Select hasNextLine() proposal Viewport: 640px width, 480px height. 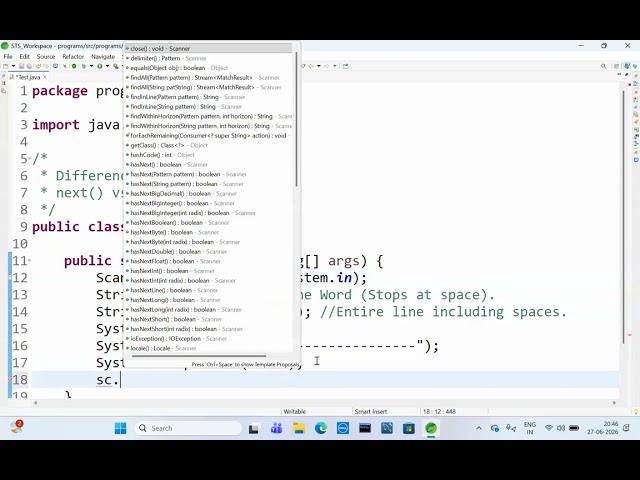208,290
